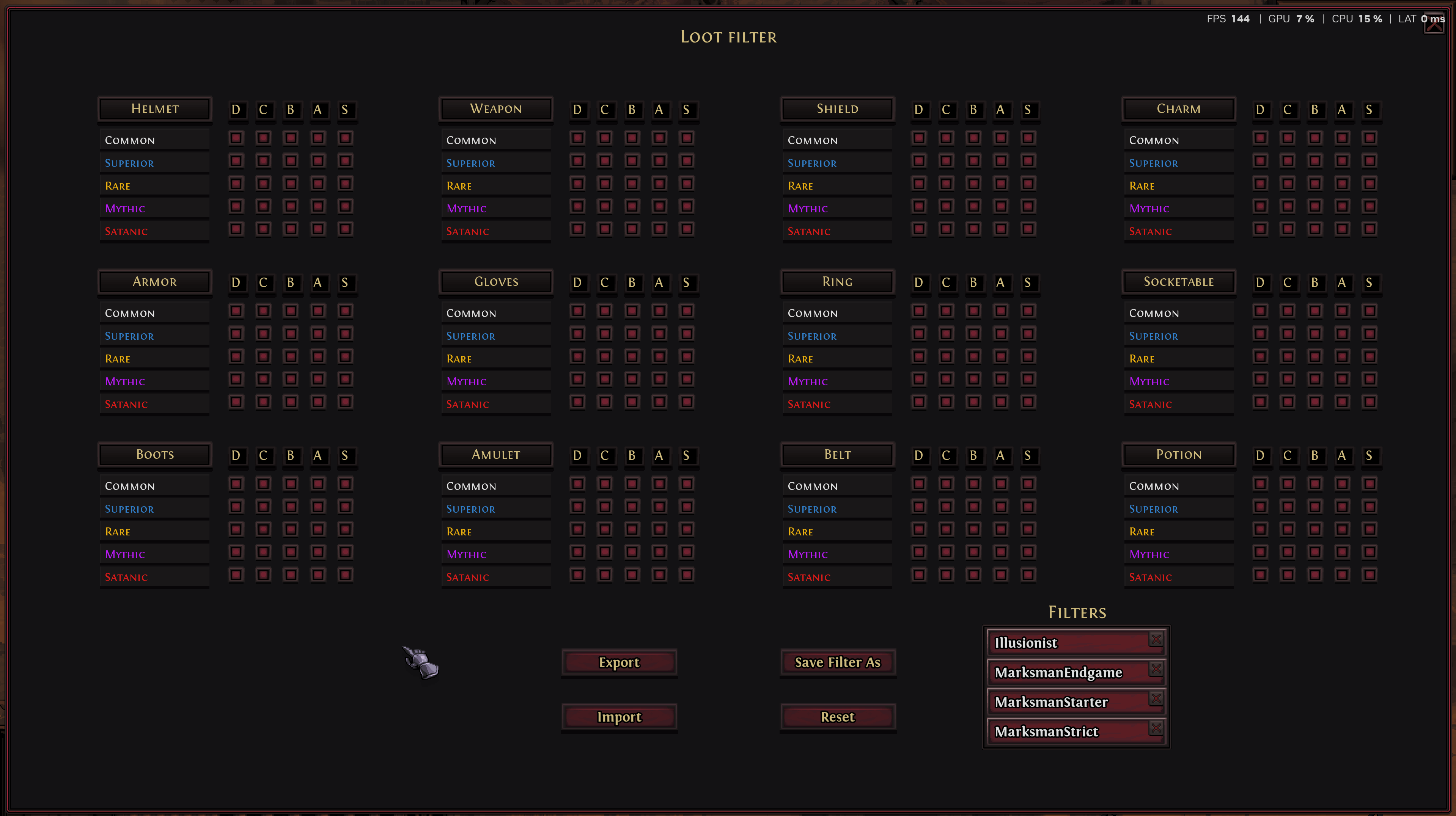
Task: Select the Boots Satanic rarity row label
Action: [x=155, y=577]
